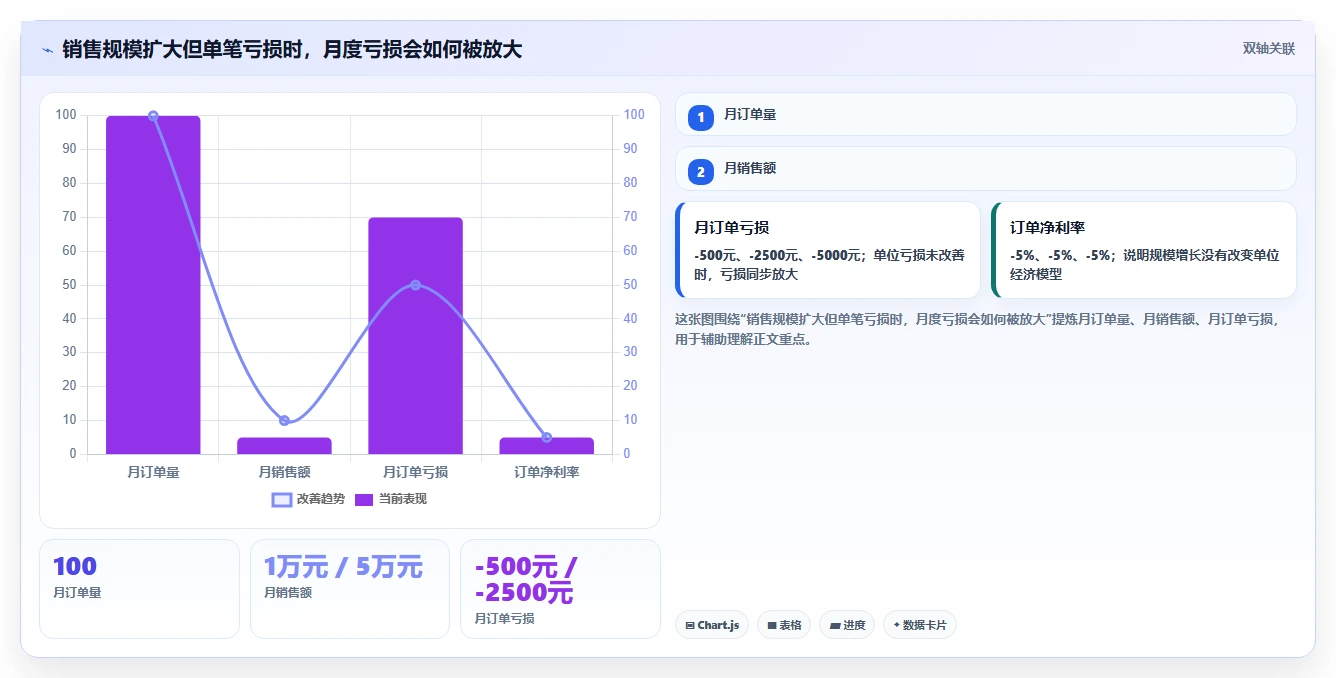Click the line point above 月销售额
Screen dimensions: 1336x678
[x=284, y=420]
